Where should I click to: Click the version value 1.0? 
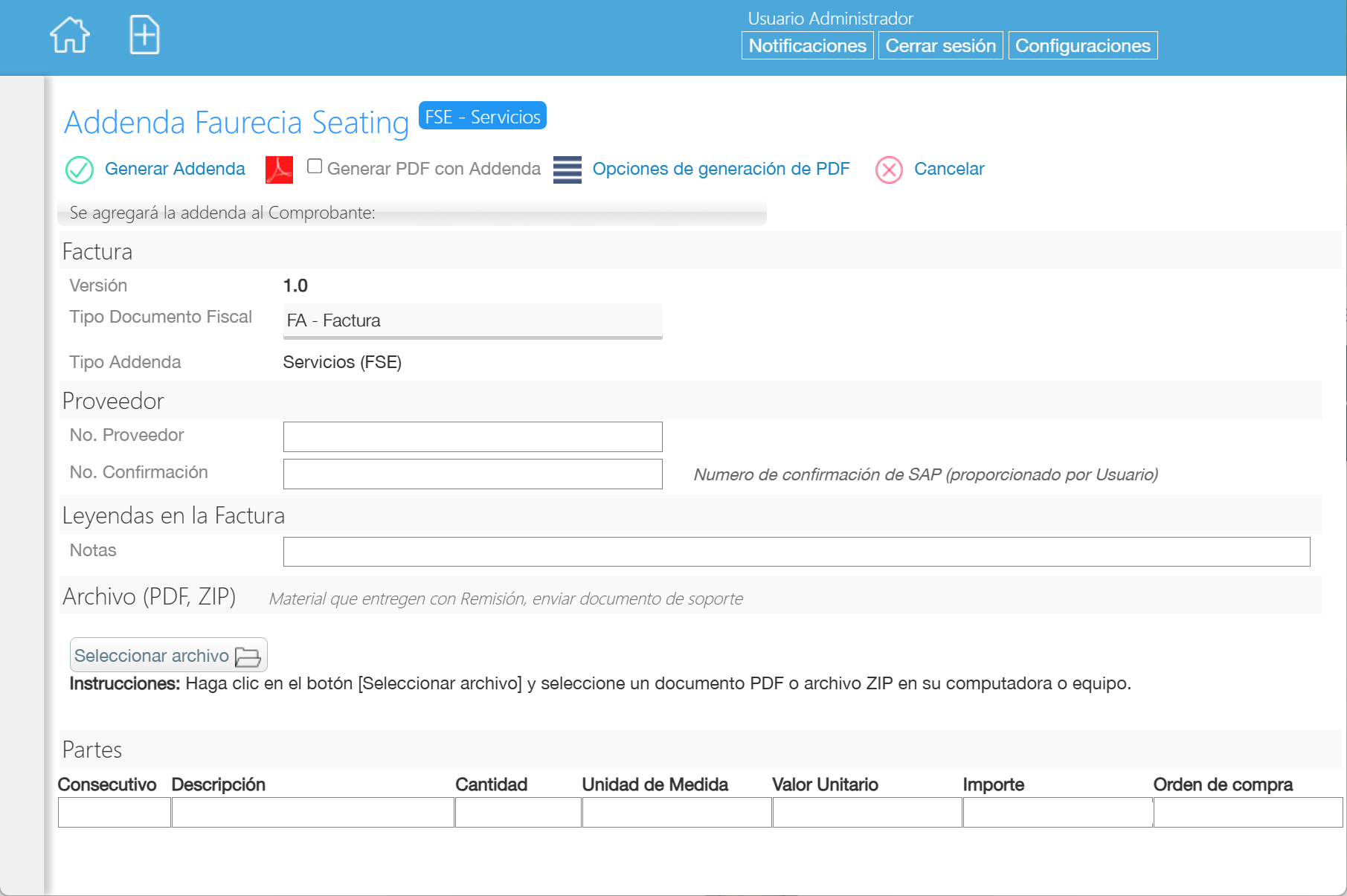295,286
